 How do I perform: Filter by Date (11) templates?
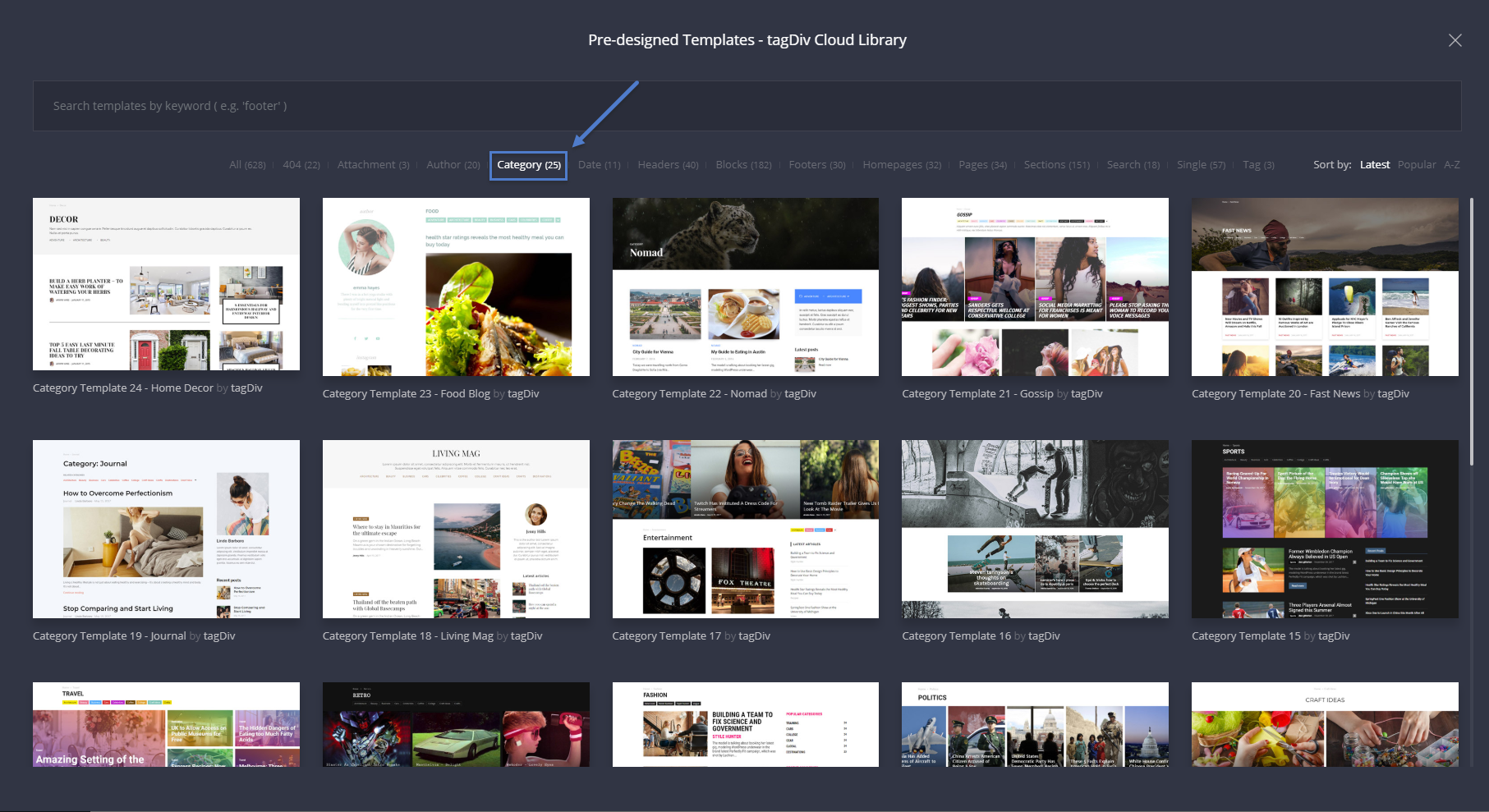point(600,165)
